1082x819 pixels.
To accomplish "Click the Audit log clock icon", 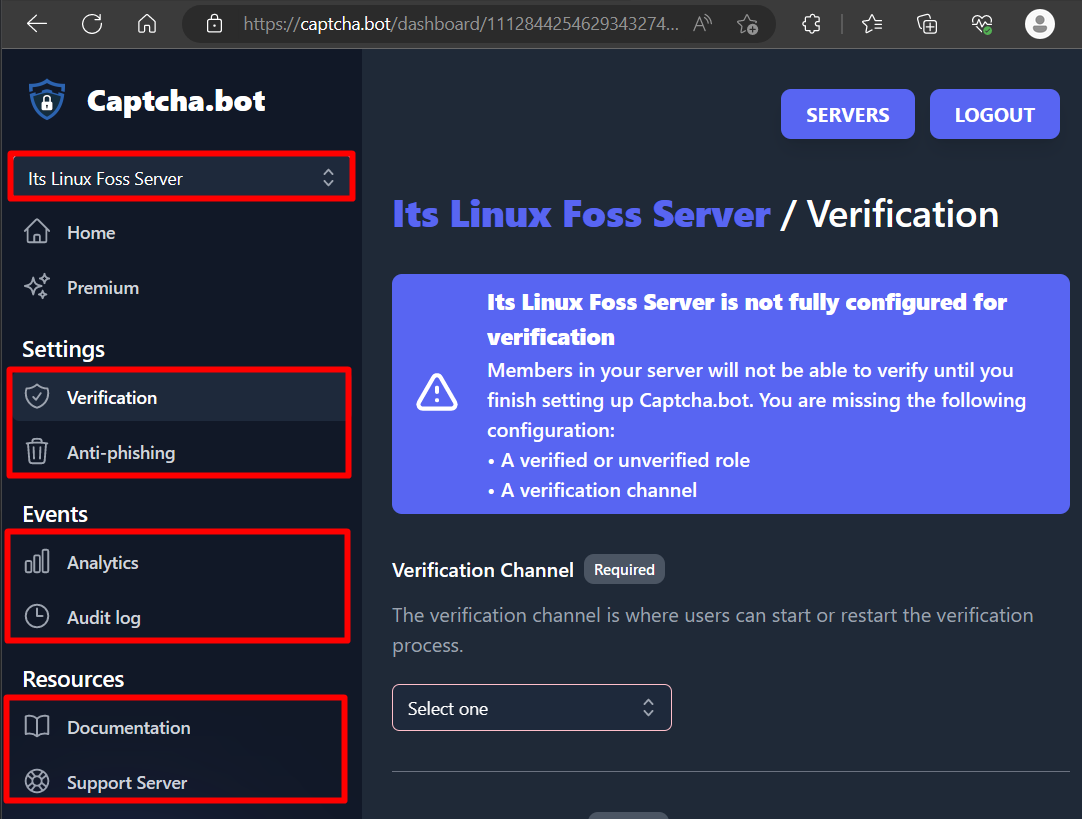I will 37,616.
